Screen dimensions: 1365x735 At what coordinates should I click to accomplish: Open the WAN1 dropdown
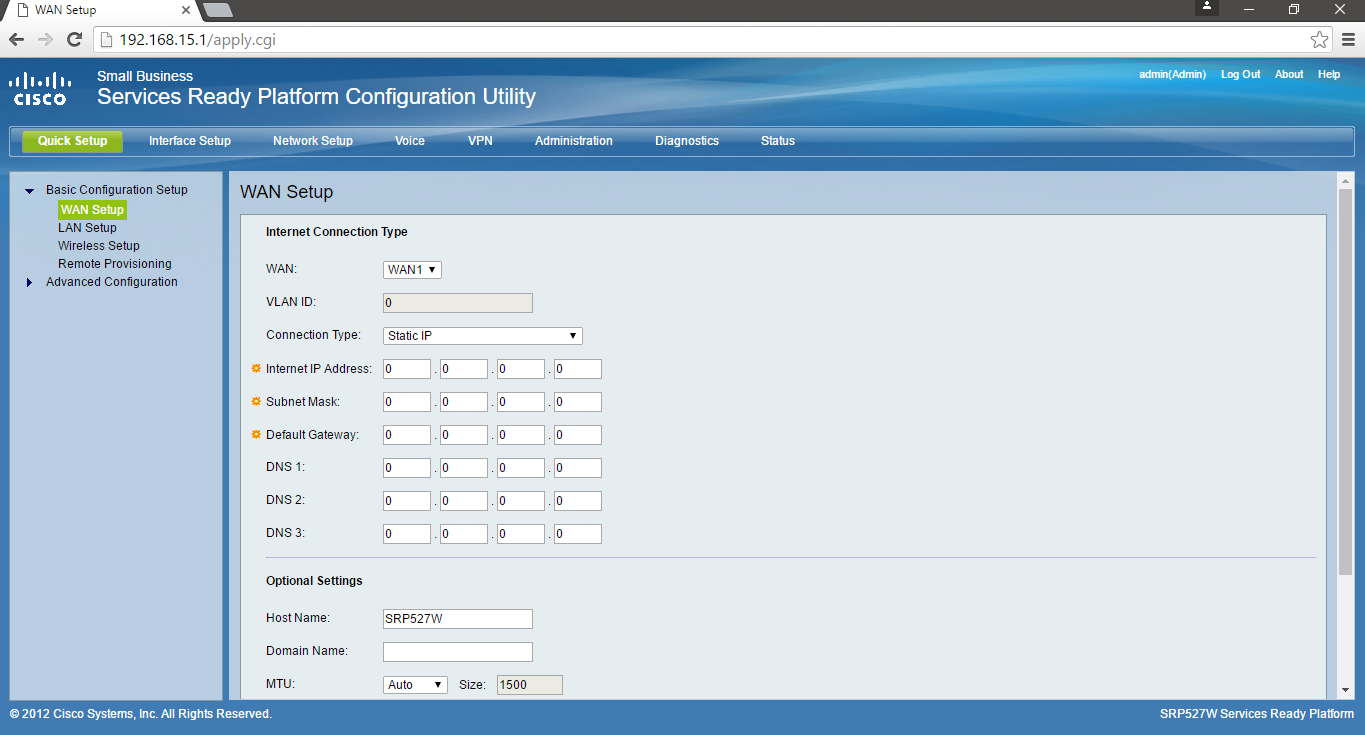coord(412,270)
